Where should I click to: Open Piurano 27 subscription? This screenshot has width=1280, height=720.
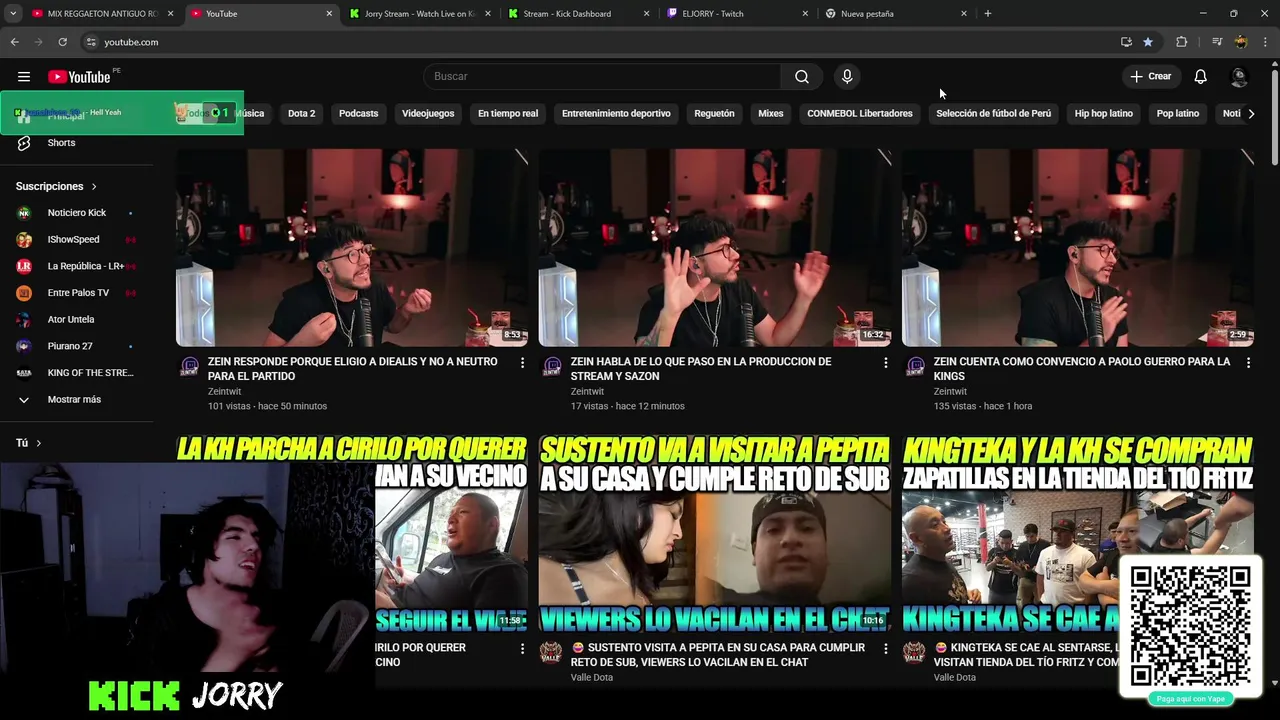coord(77,346)
